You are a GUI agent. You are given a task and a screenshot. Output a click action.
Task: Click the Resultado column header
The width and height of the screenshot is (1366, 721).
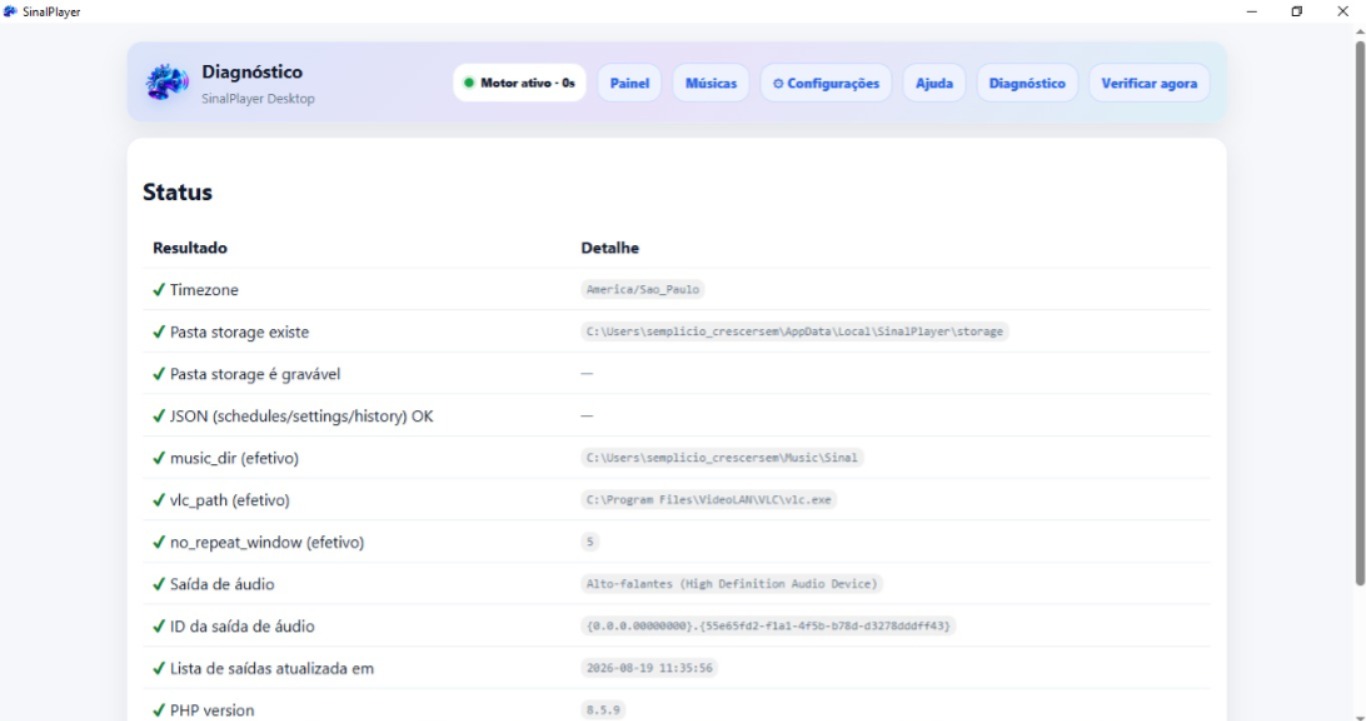[190, 248]
